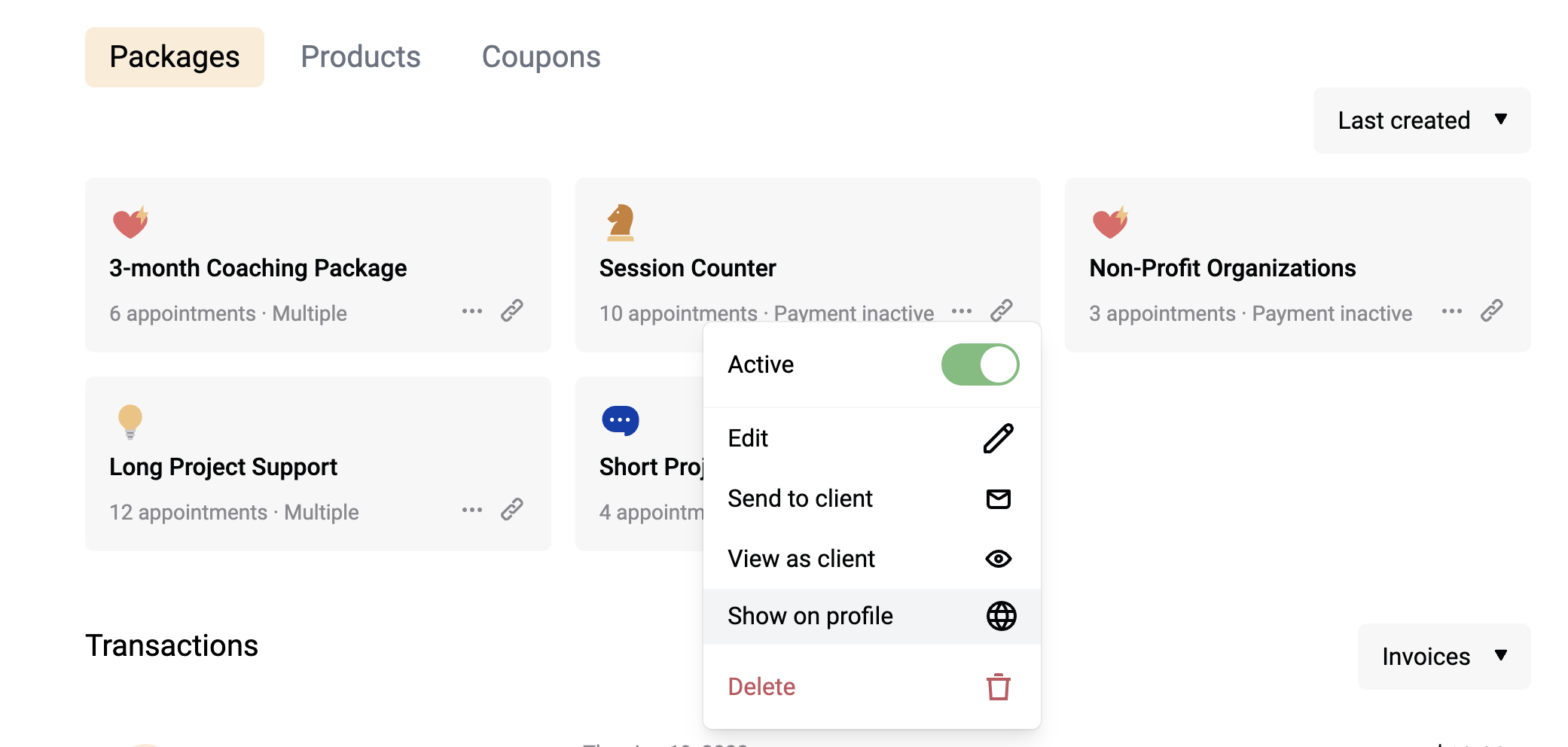
Task: Click the Session Counter link icon
Action: point(1002,310)
